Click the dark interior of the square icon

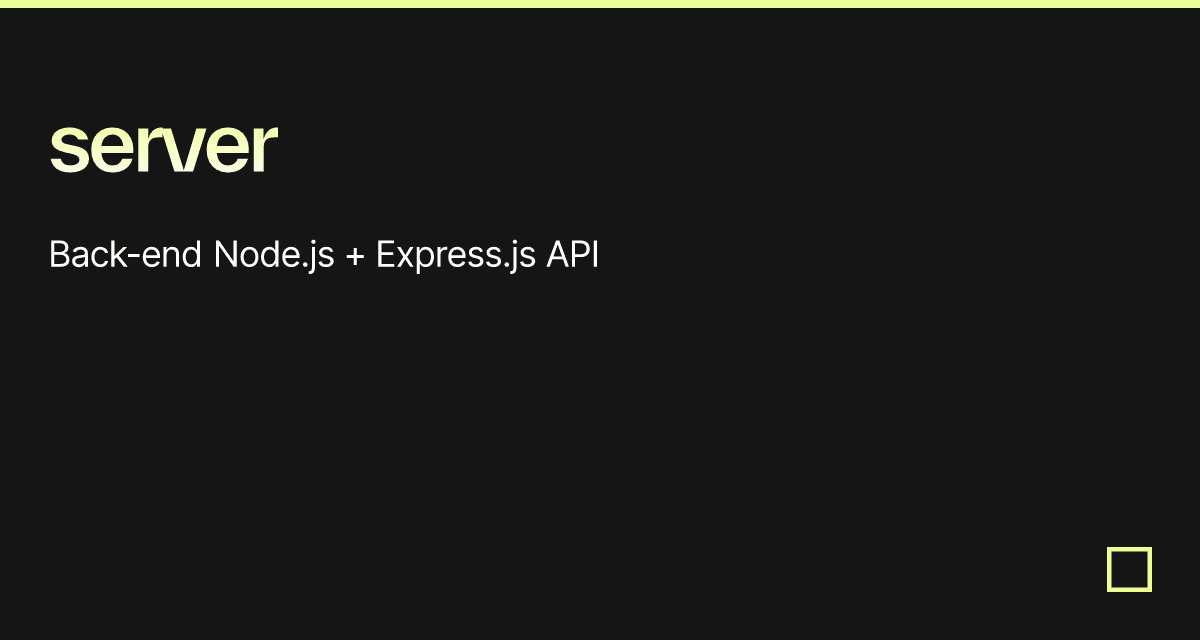1129,569
